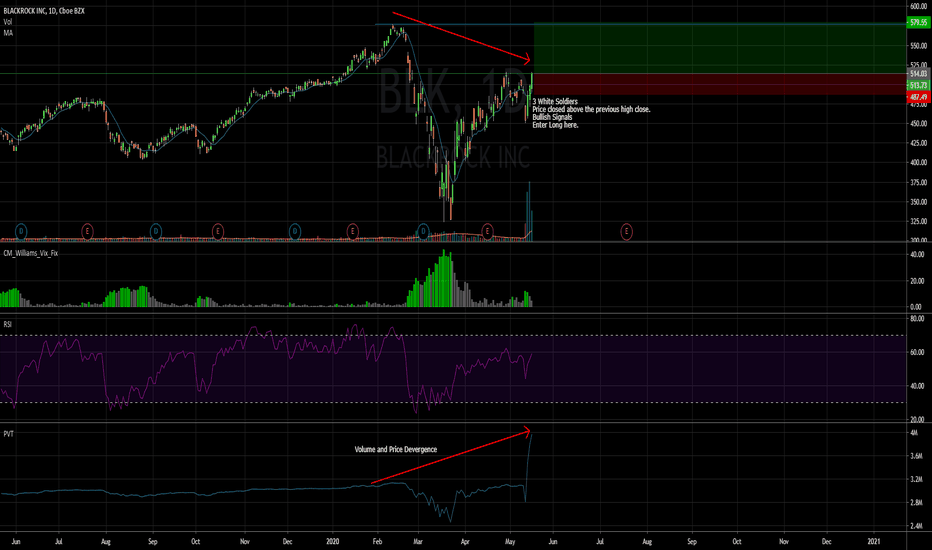
Task: Click the dividend marker in early September 2019
Action: [156, 231]
